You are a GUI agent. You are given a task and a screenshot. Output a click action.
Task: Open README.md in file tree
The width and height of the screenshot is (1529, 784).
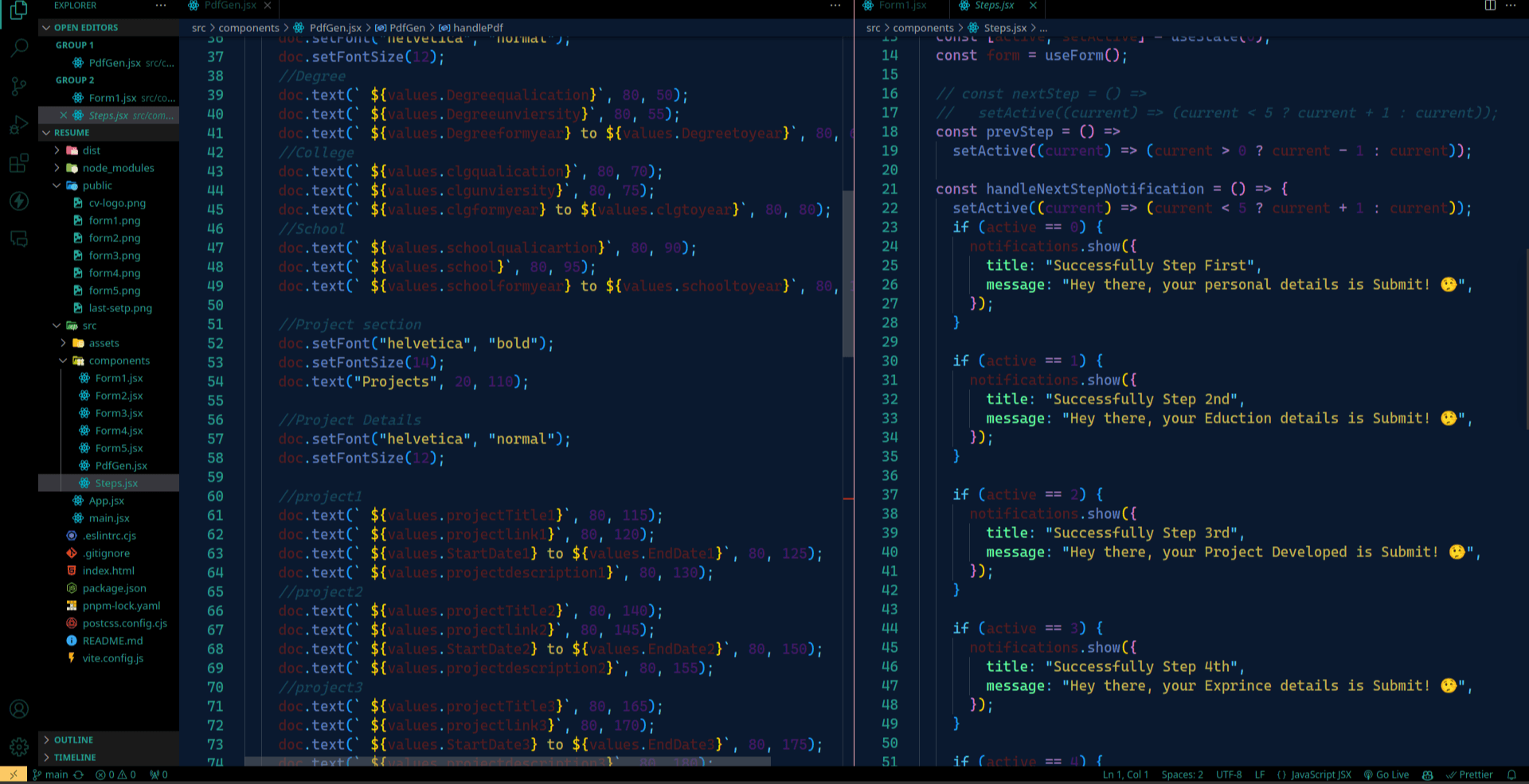click(x=109, y=641)
